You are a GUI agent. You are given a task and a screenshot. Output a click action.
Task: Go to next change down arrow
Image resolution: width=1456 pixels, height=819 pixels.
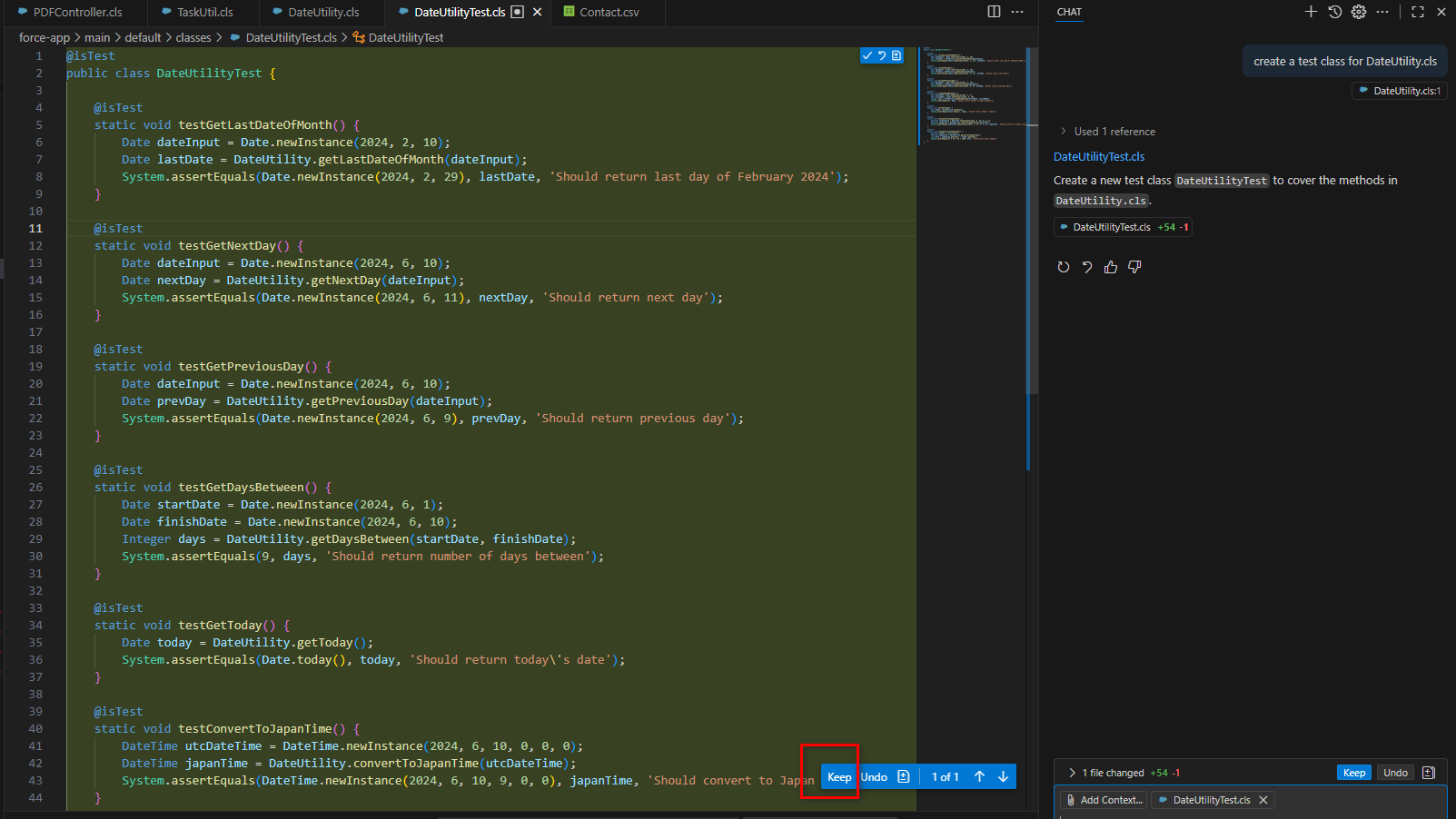1003,776
